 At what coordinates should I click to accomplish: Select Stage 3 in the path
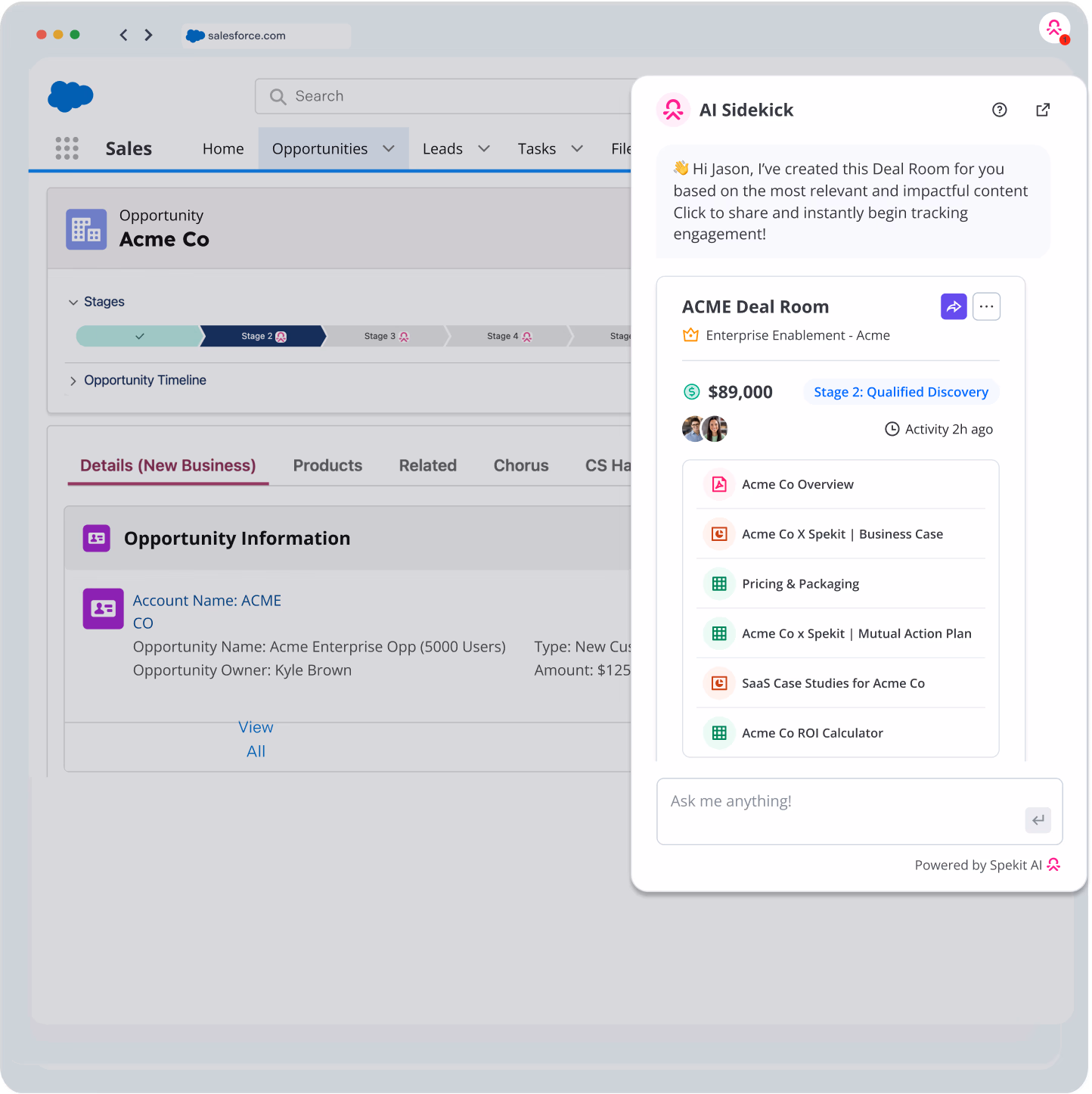[x=386, y=336]
